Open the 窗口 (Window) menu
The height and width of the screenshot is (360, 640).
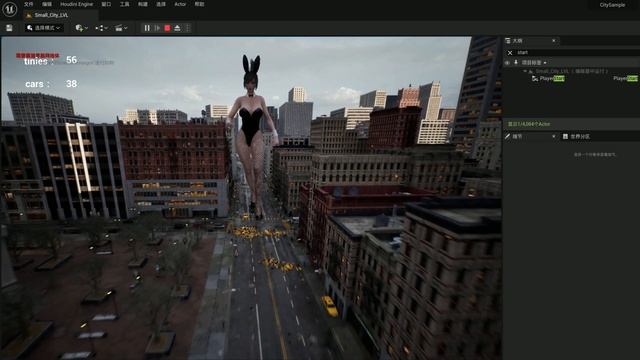click(x=106, y=4)
